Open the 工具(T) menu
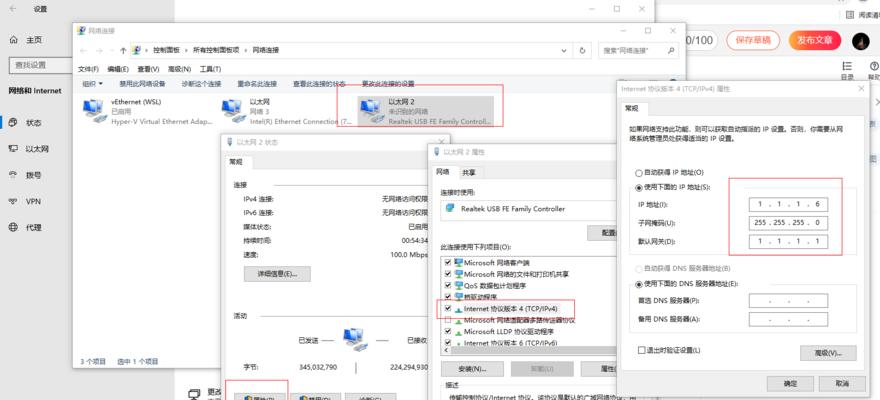Screen dimensions: 880x400 210,69
